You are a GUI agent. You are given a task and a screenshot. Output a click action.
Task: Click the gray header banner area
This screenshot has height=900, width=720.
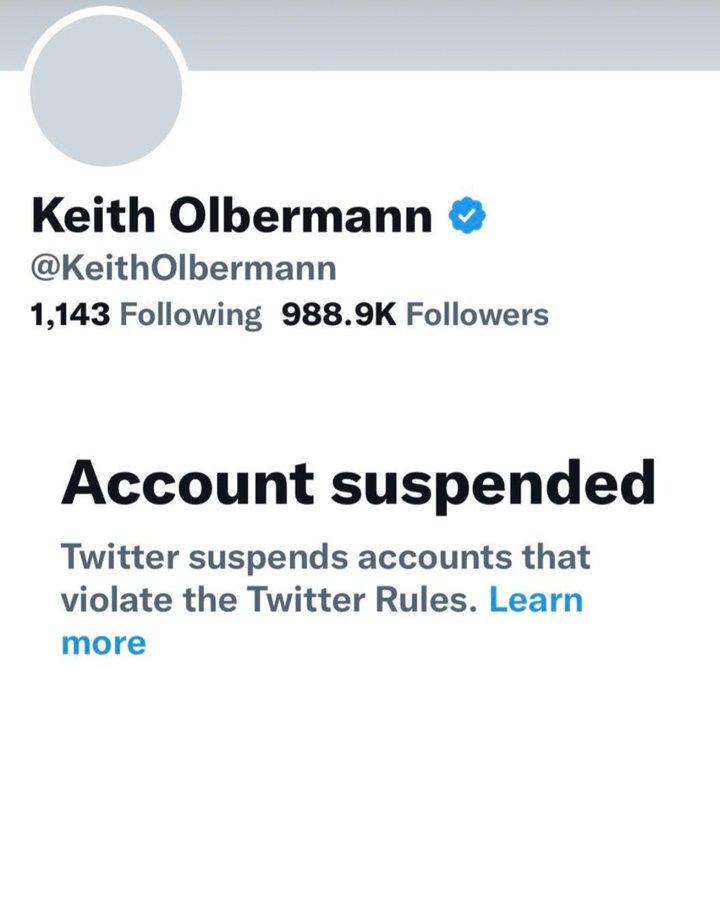450,34
